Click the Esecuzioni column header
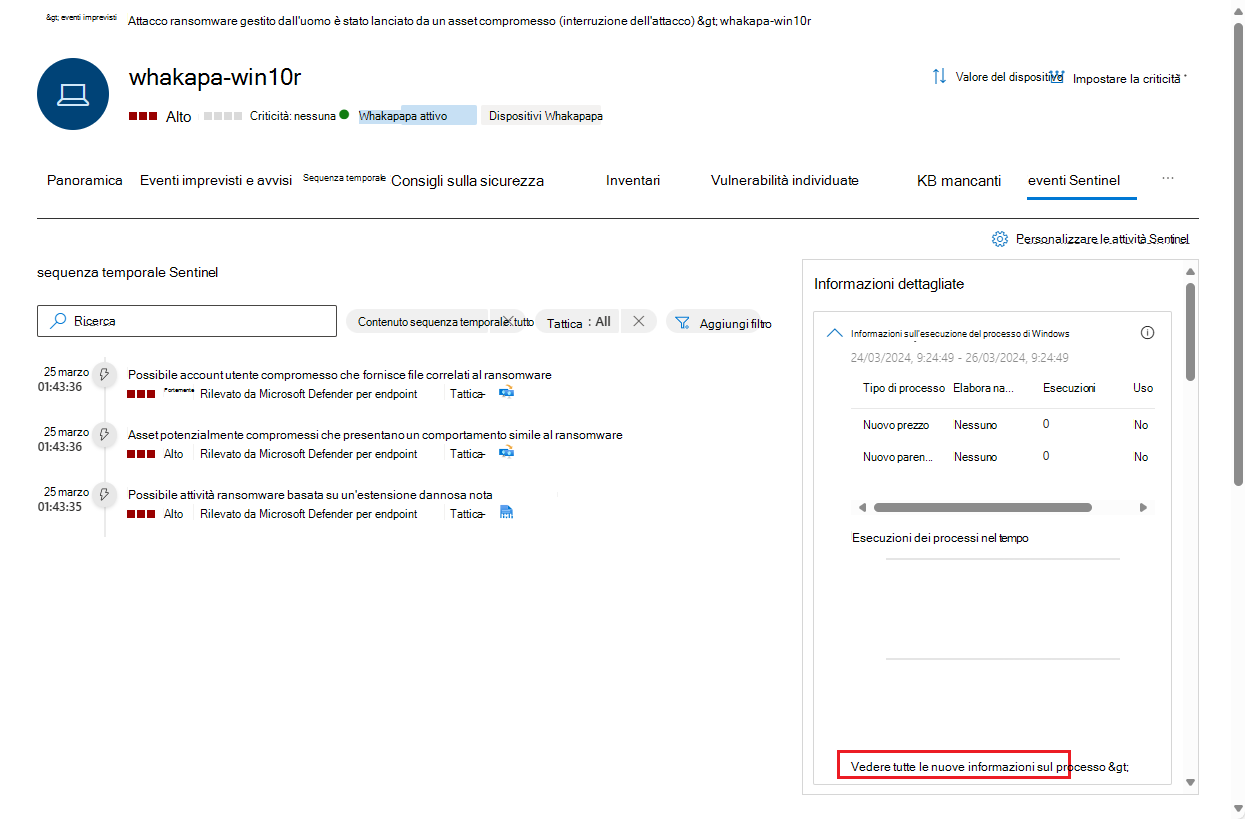Image resolution: width=1245 pixels, height=819 pixels. 1069,387
